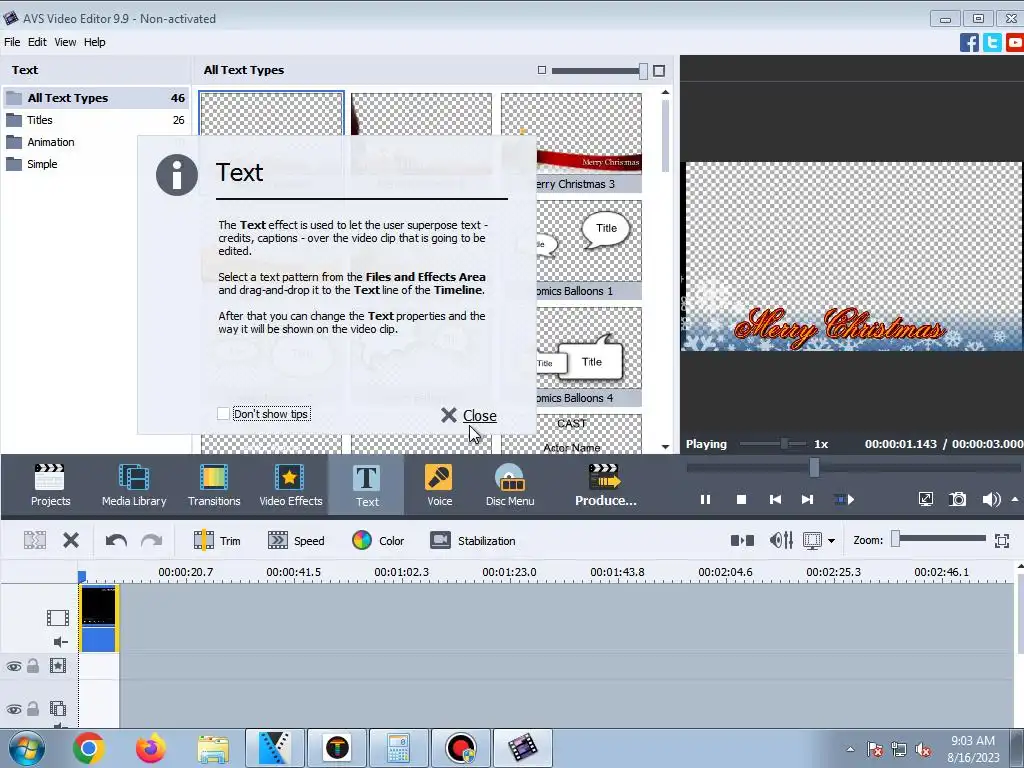Toggle visibility eye on overlay track
The height and width of the screenshot is (768, 1024).
pos(14,709)
